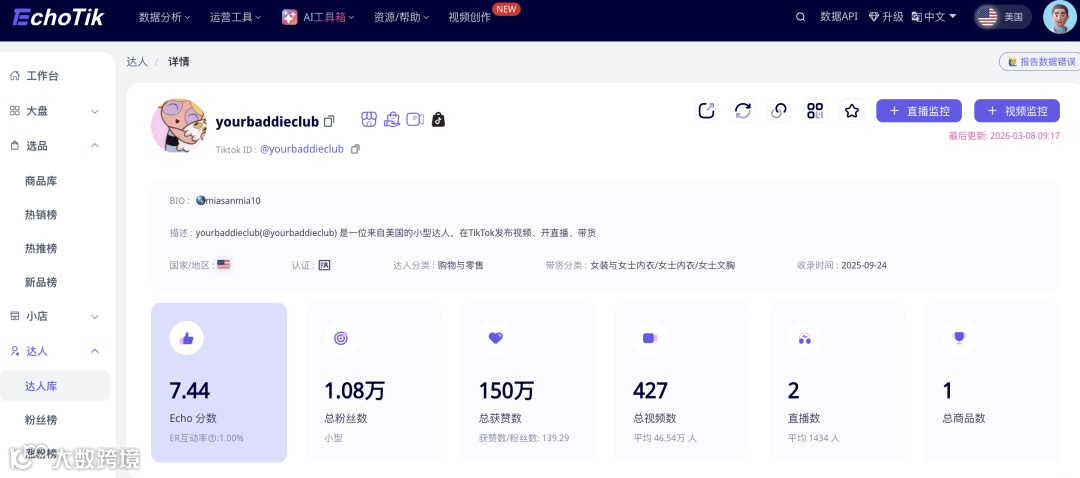Click the target icon on fans card
The image size is (1080, 478).
(x=341, y=338)
